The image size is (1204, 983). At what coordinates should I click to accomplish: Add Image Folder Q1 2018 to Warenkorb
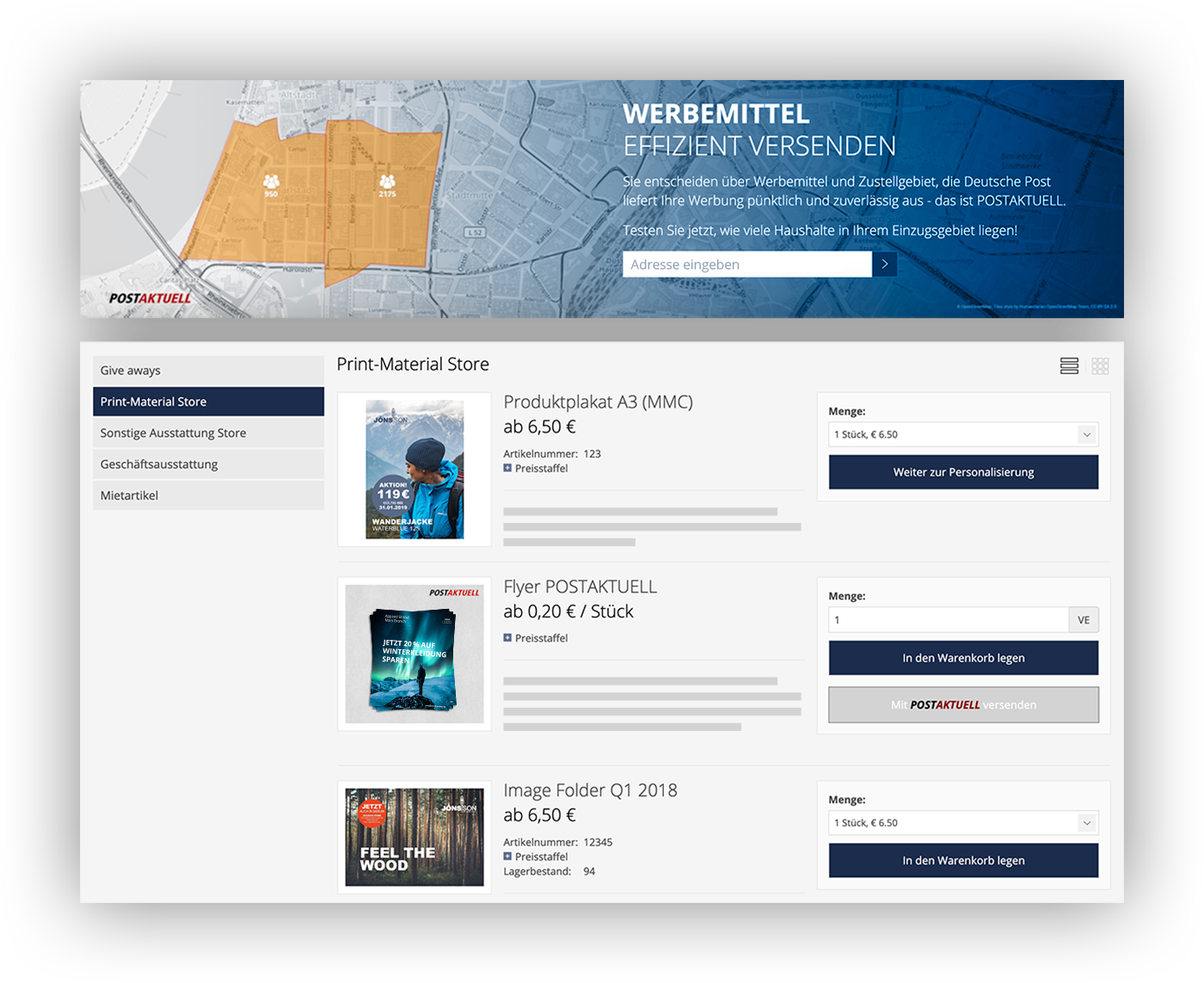click(963, 860)
